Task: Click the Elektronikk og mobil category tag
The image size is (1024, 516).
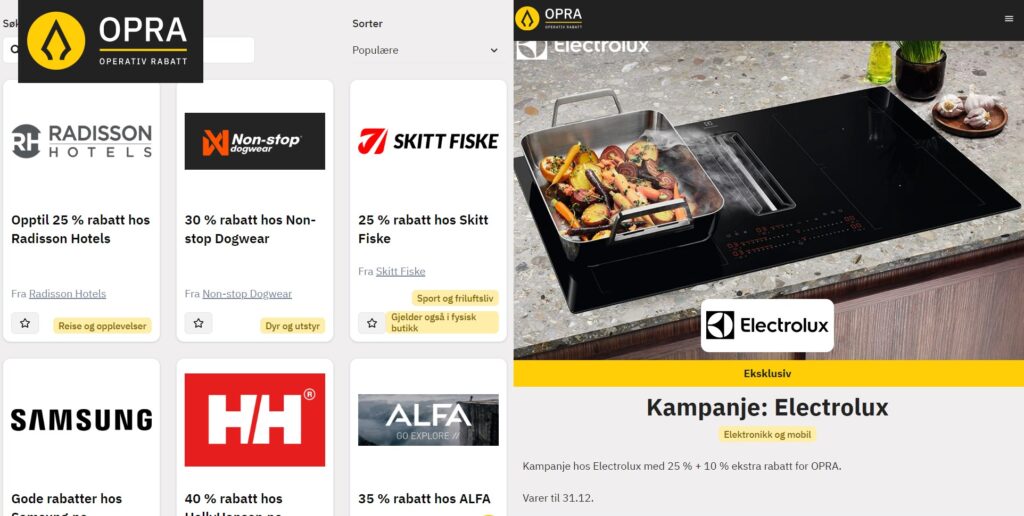Action: click(x=767, y=434)
